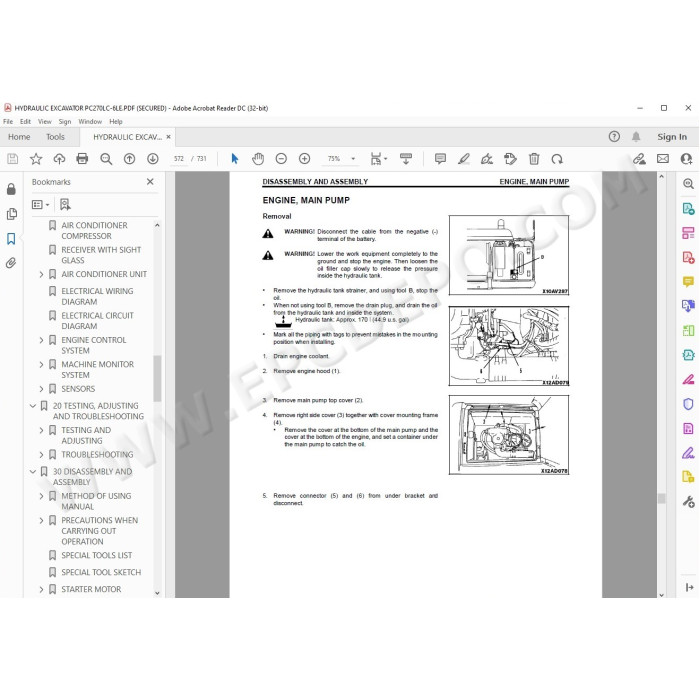700x700 pixels.
Task: Expand MACHINE MONITOR SYSTEM bookmark
Action: click(x=41, y=365)
